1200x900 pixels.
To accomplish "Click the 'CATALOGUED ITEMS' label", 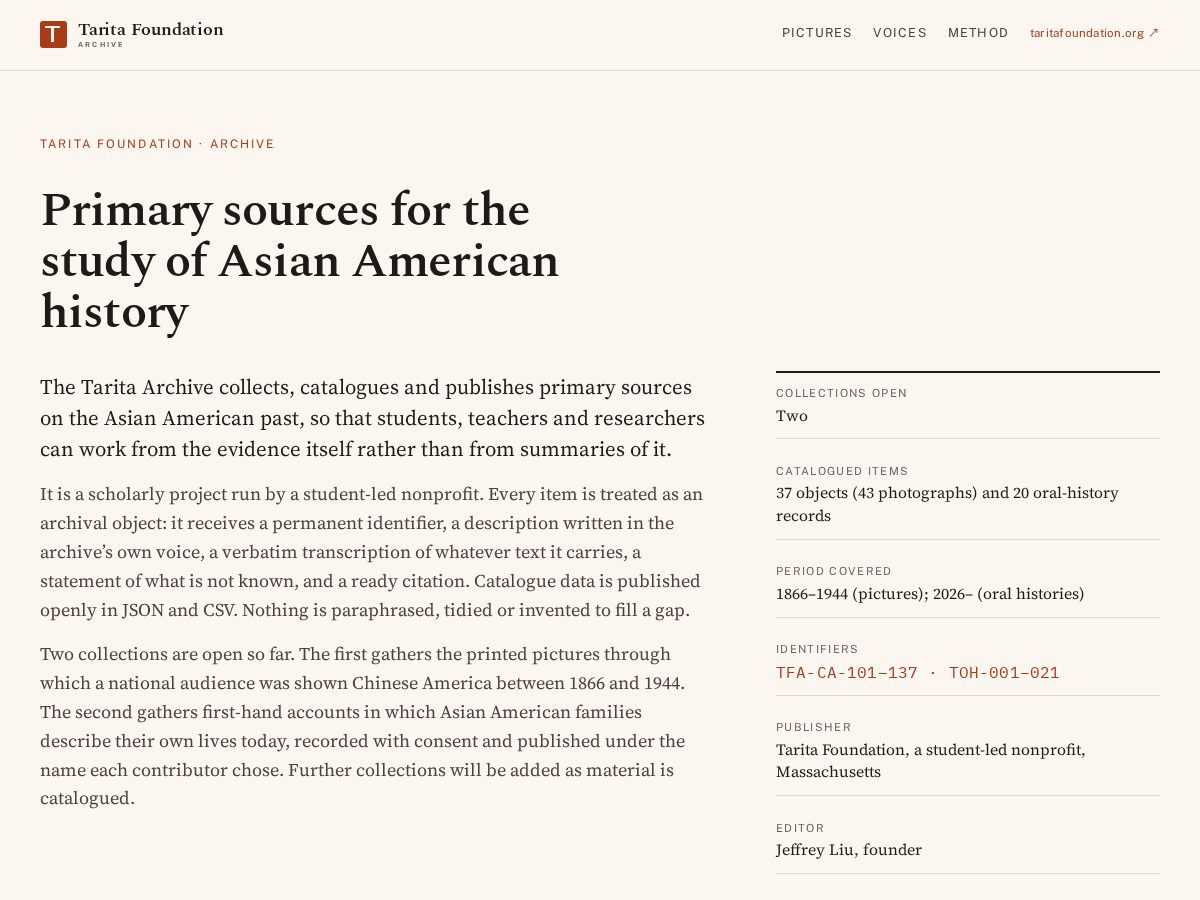I will pyautogui.click(x=842, y=471).
